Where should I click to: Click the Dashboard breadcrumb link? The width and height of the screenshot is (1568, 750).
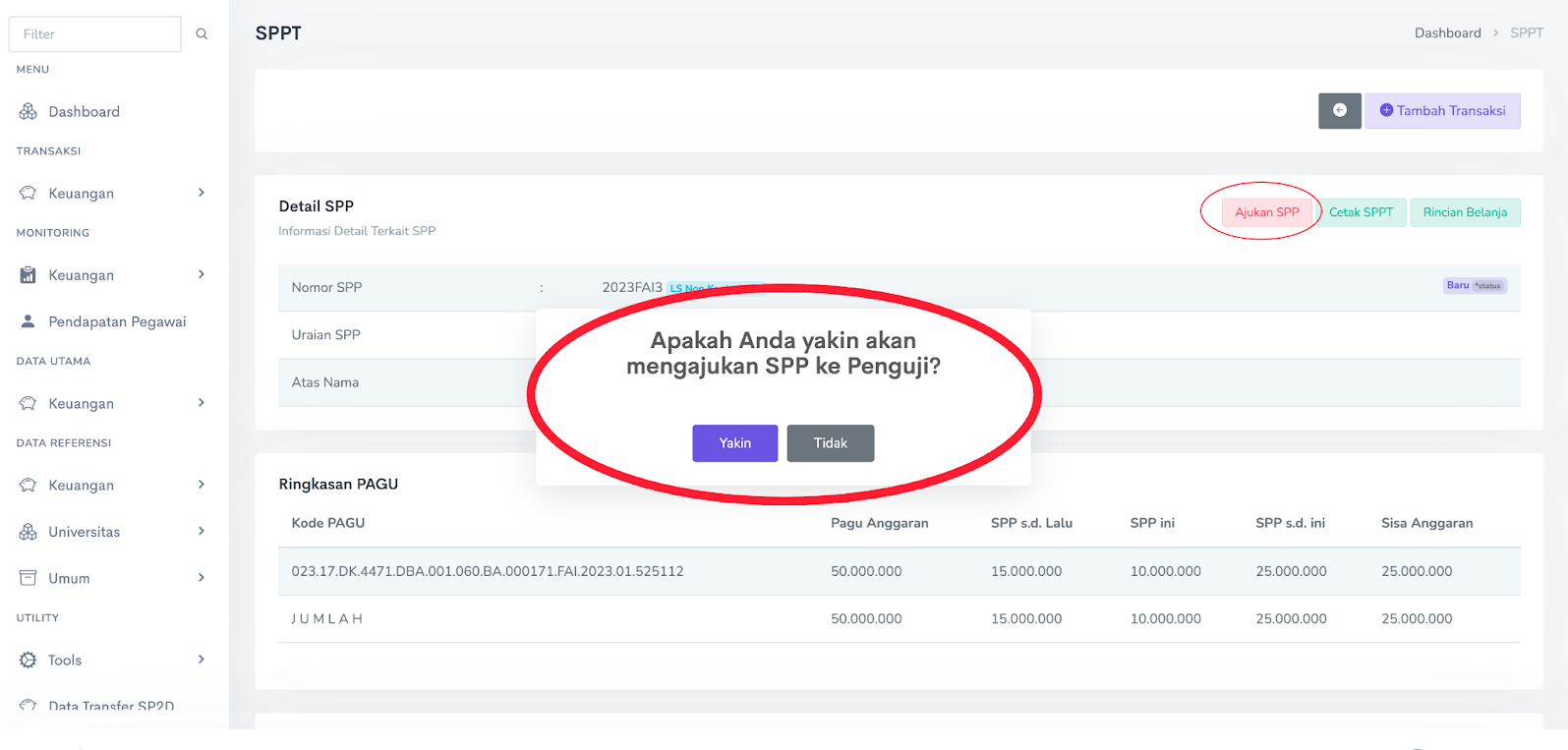coord(1447,33)
